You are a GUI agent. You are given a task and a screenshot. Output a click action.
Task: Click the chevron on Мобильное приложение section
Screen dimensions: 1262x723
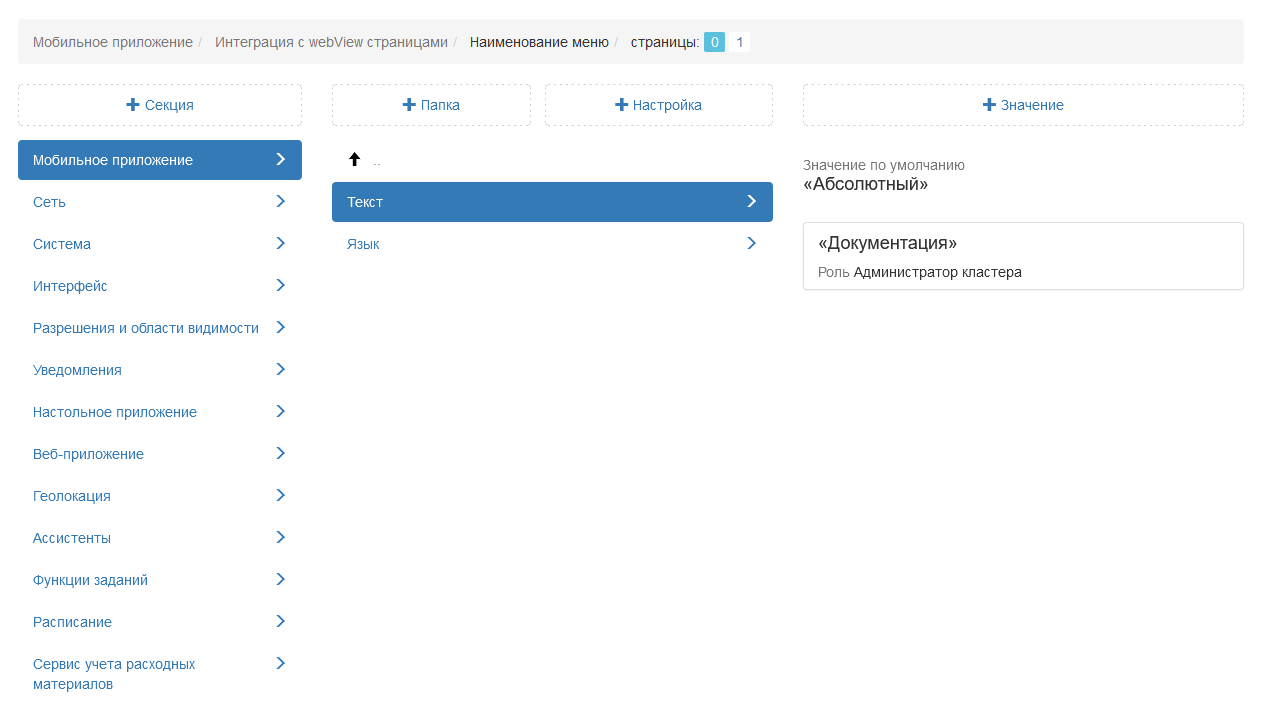(281, 160)
